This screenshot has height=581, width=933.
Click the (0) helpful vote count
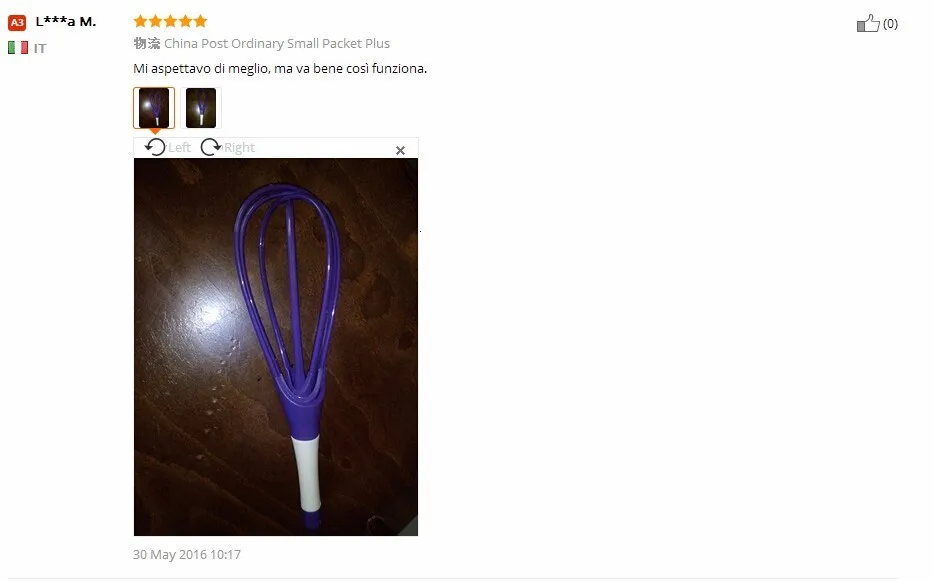pyautogui.click(x=890, y=24)
